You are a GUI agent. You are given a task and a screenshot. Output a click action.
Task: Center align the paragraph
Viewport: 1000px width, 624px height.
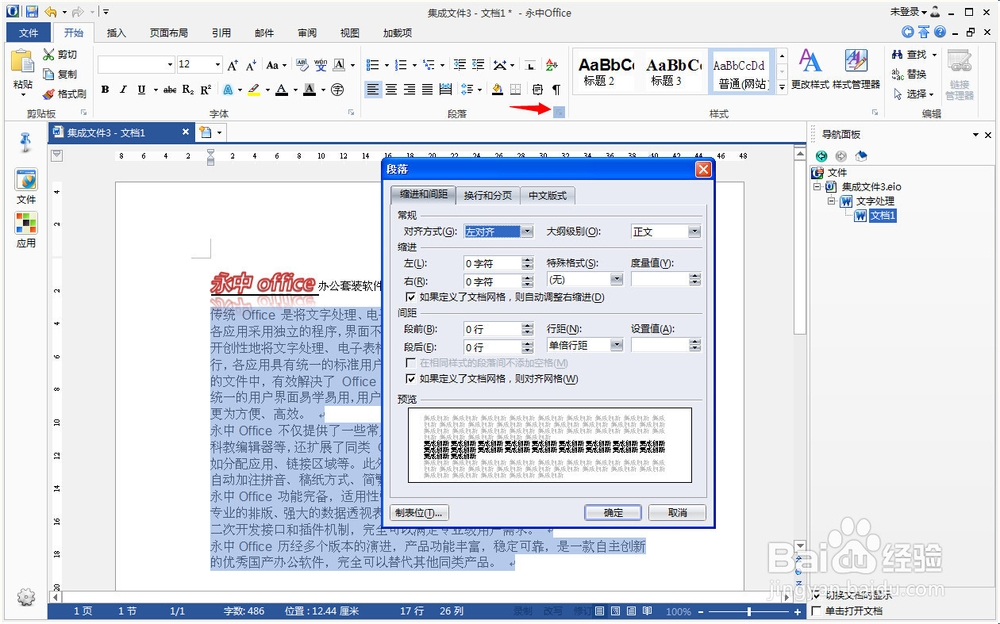pyautogui.click(x=391, y=89)
